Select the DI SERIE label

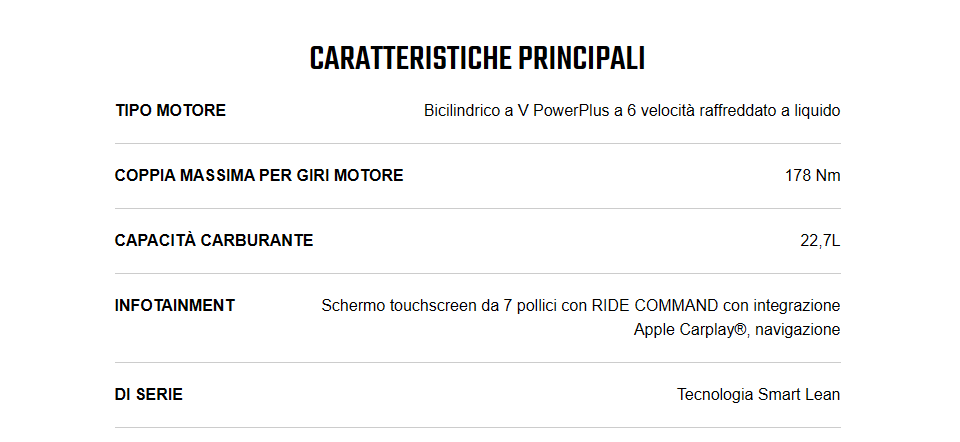click(x=149, y=394)
